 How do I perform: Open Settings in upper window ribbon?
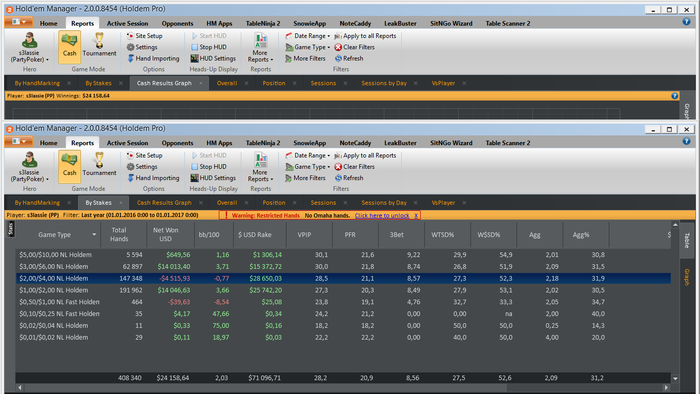142,47
